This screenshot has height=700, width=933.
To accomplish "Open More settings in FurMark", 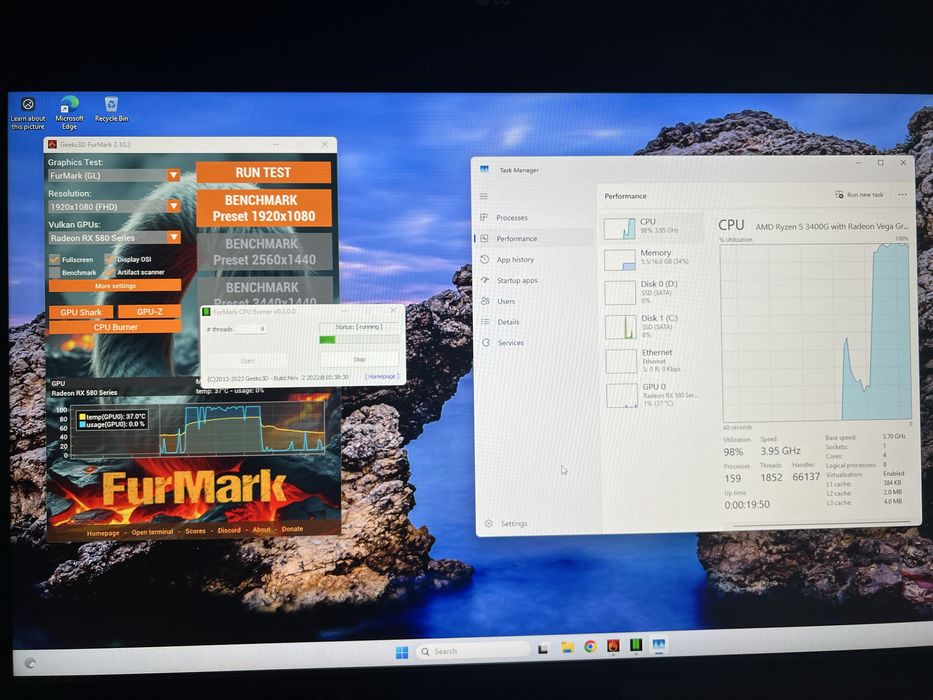I will 115,286.
